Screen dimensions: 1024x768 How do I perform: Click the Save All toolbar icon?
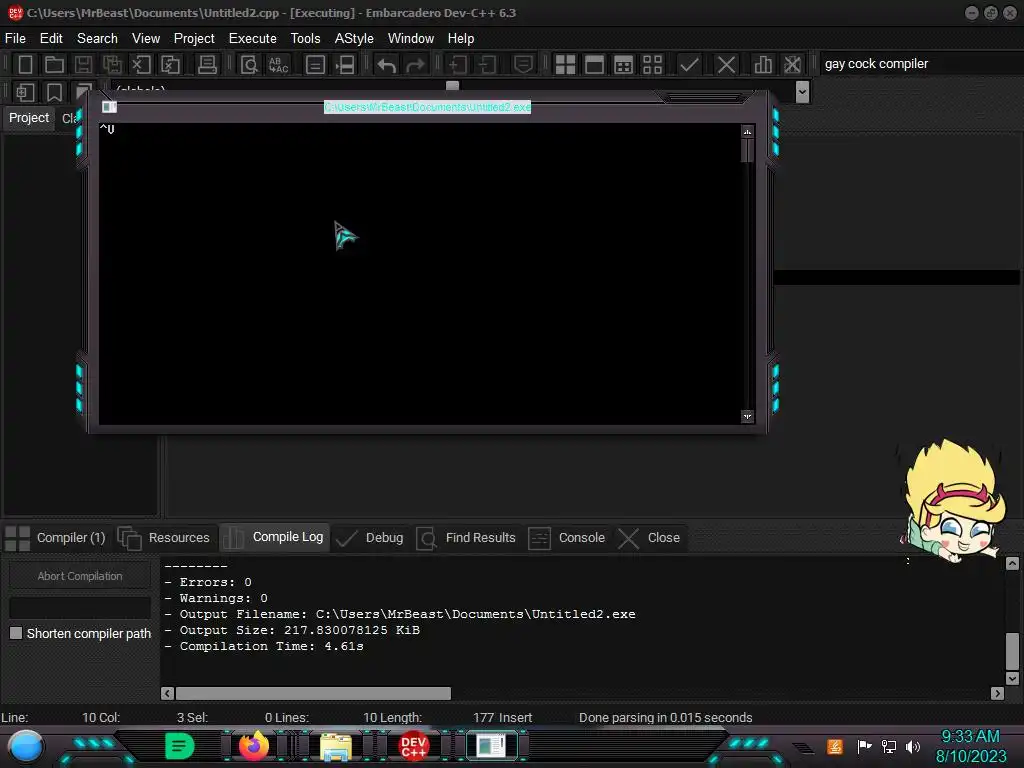[112, 64]
